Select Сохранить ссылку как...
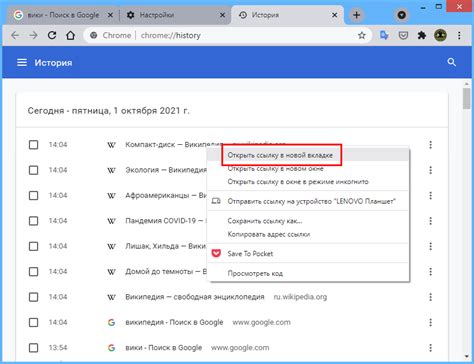Image resolution: width=474 pixels, height=364 pixels. click(308, 221)
